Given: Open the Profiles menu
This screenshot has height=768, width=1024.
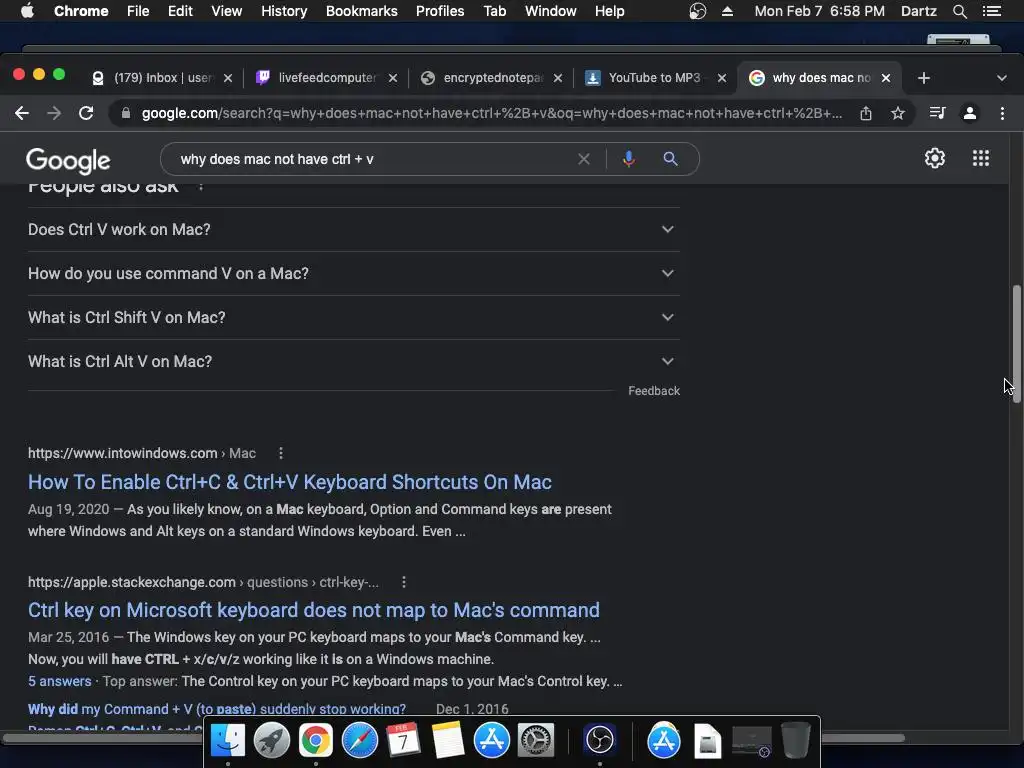Looking at the screenshot, I should [x=440, y=11].
